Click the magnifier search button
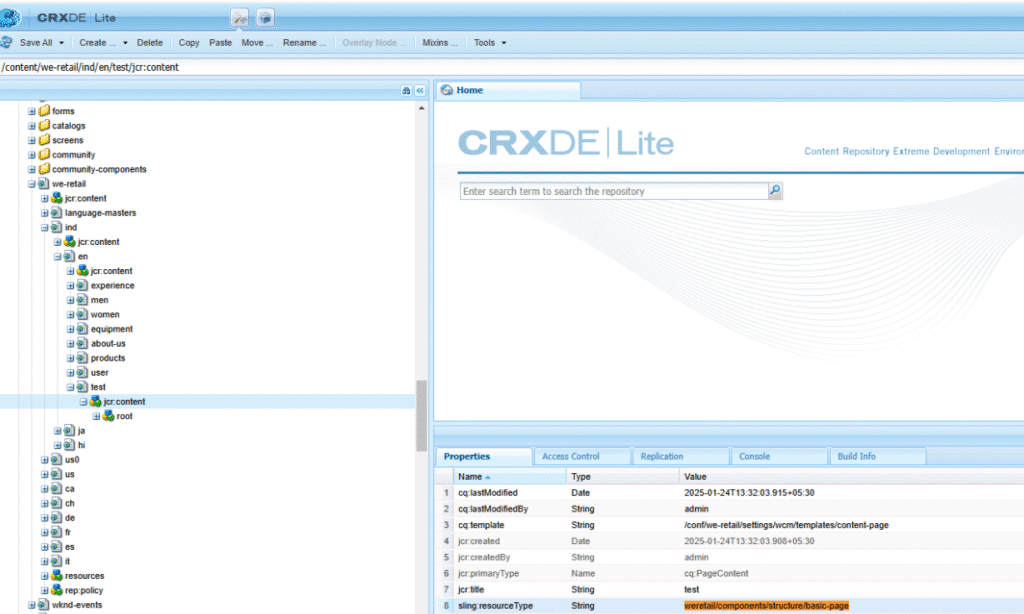Viewport: 1024px width, 614px height. pos(775,191)
